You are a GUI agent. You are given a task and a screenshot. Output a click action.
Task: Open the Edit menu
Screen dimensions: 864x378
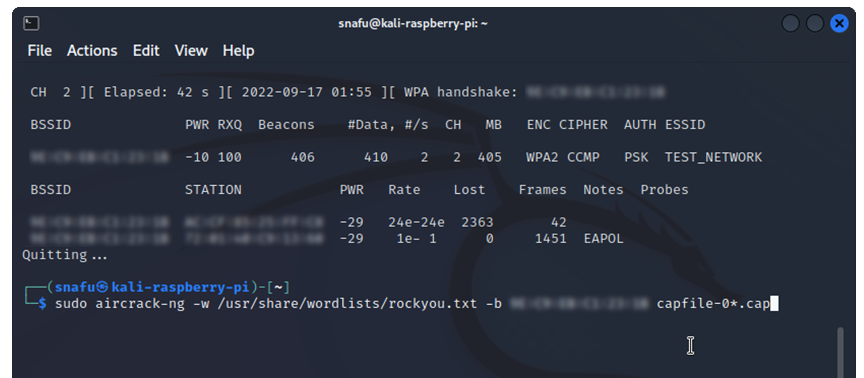146,51
